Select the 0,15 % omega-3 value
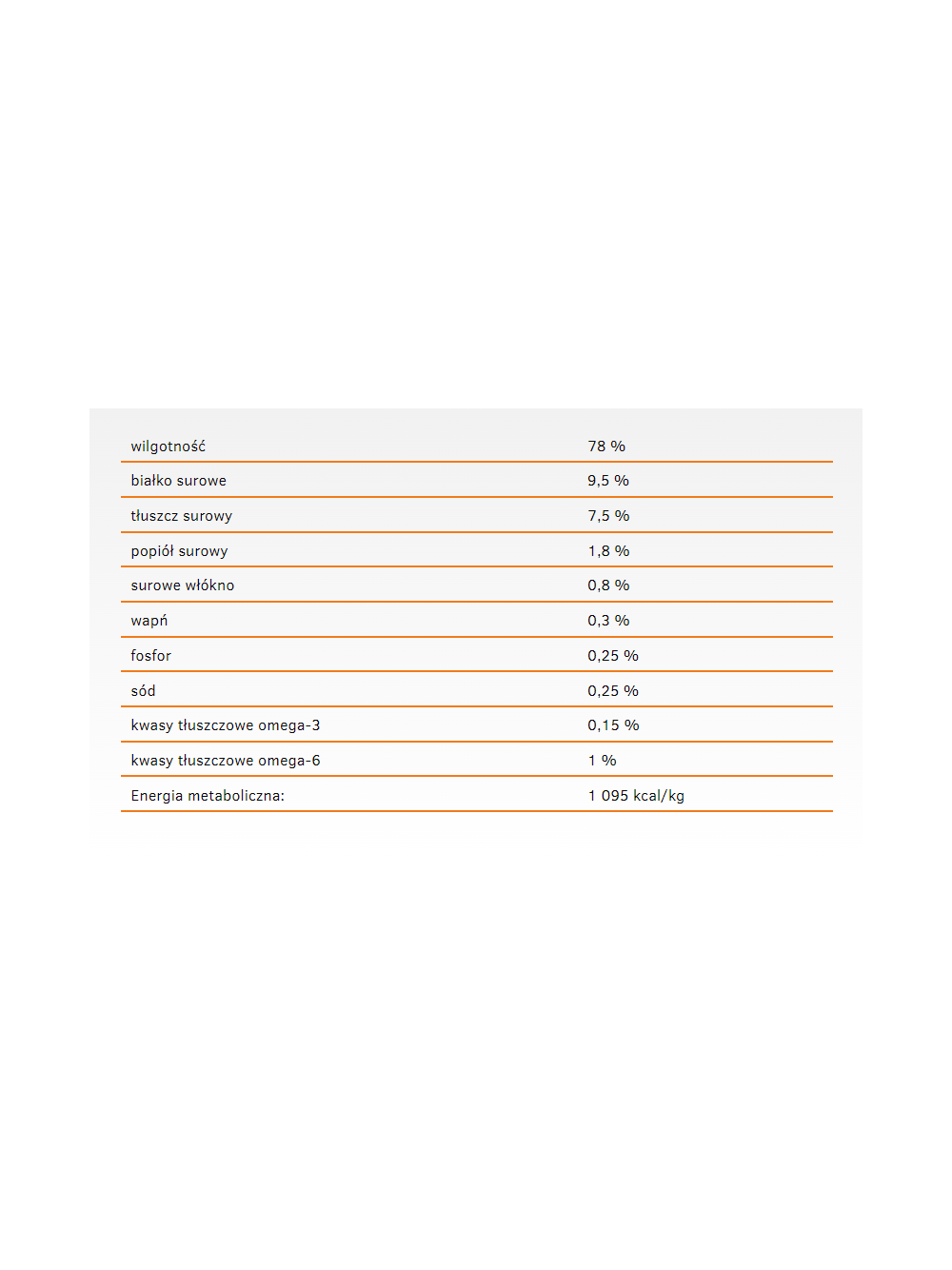 pos(613,725)
